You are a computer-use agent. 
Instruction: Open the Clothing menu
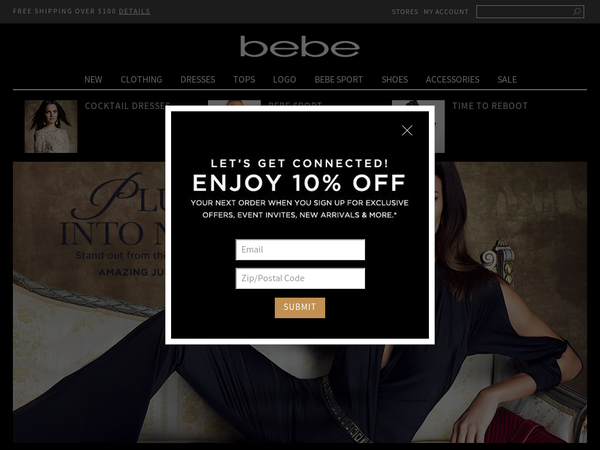click(x=141, y=80)
